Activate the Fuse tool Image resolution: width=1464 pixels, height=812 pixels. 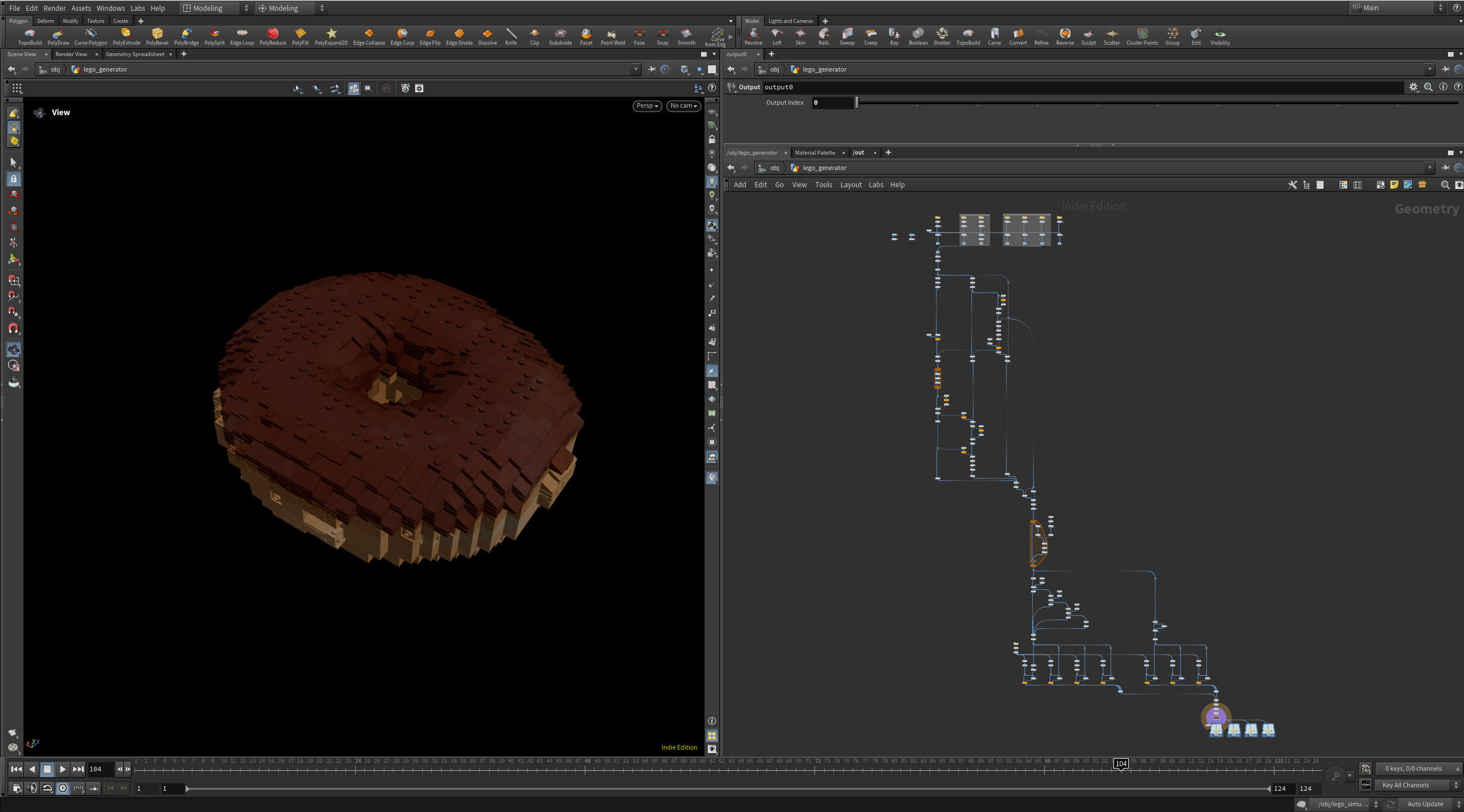pos(639,37)
